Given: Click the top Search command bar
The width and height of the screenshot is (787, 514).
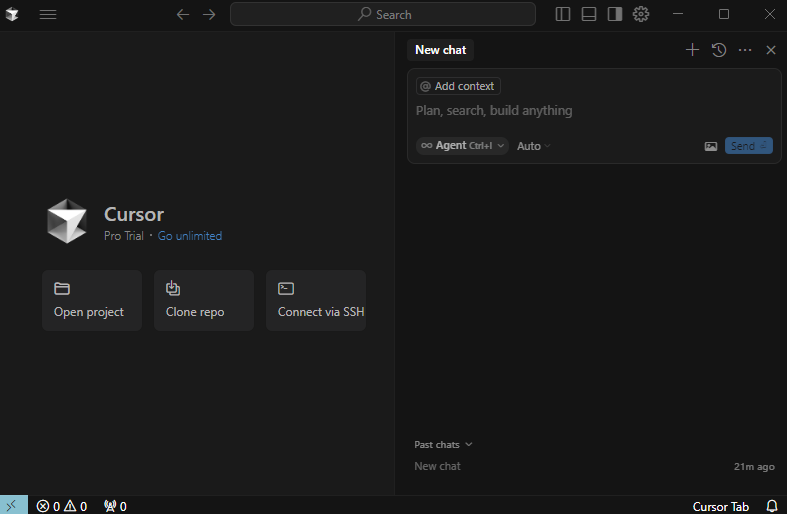Looking at the screenshot, I should tap(382, 14).
